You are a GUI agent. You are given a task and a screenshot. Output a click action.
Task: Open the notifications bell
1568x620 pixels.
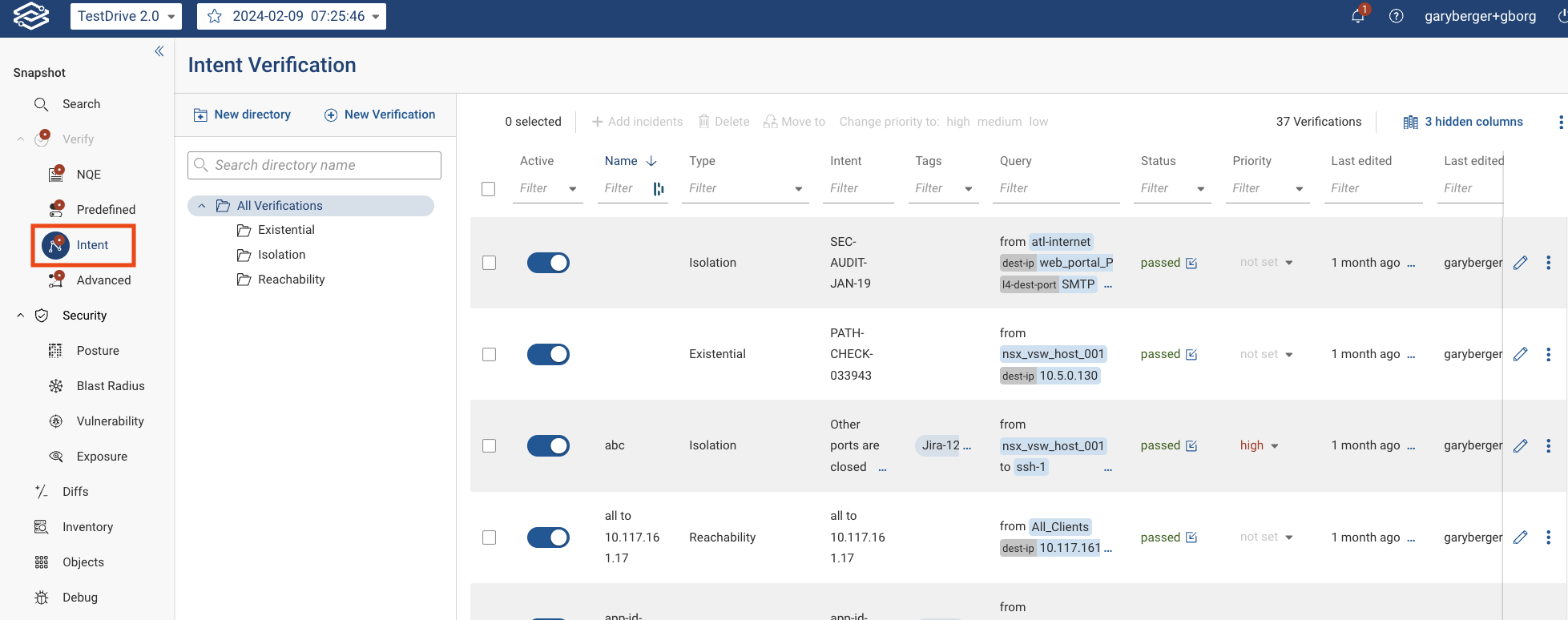pyautogui.click(x=1357, y=16)
